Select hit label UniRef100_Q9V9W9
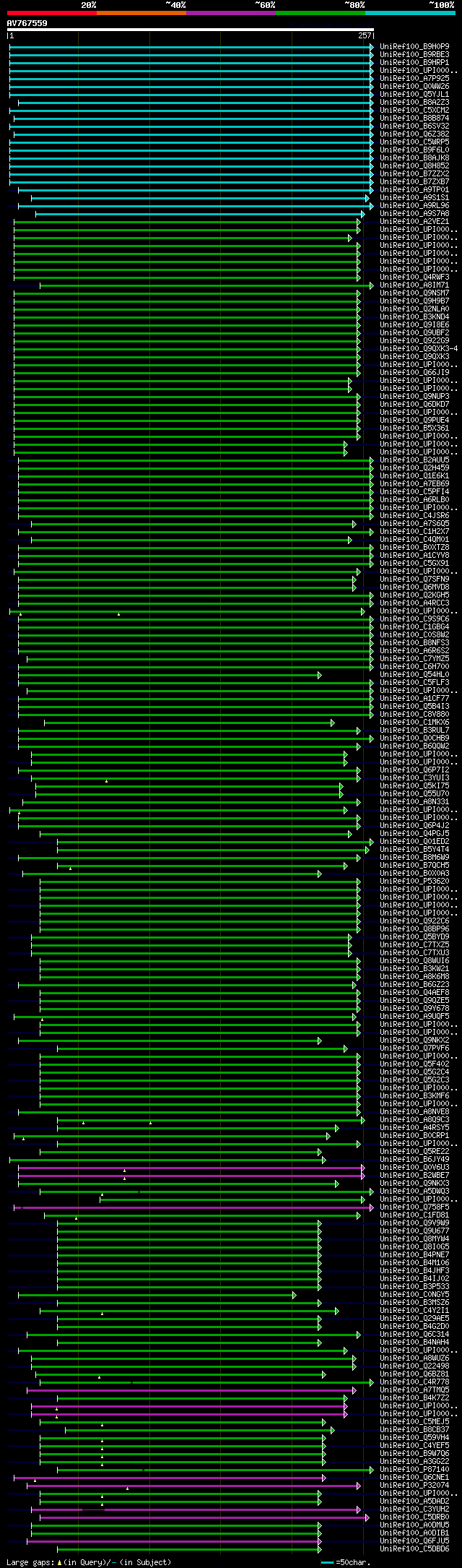 (414, 1223)
